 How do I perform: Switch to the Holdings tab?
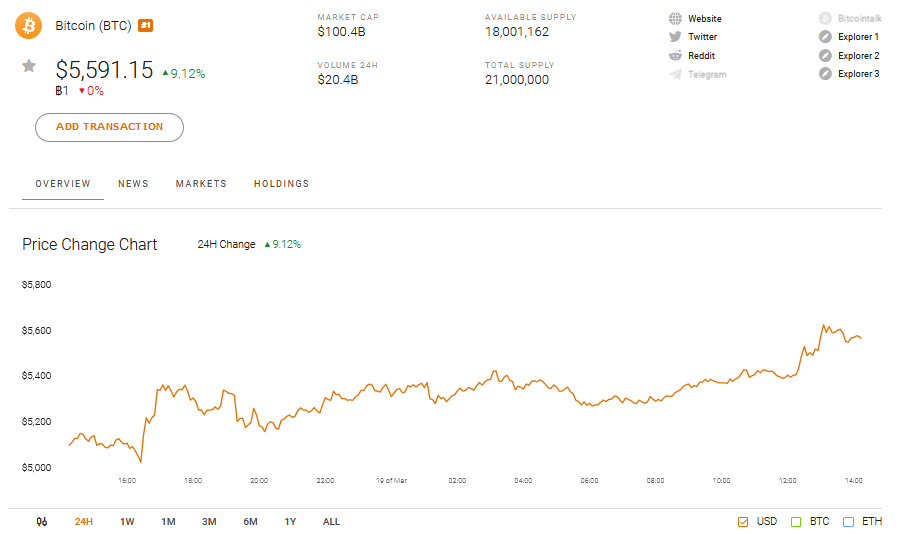click(x=282, y=184)
